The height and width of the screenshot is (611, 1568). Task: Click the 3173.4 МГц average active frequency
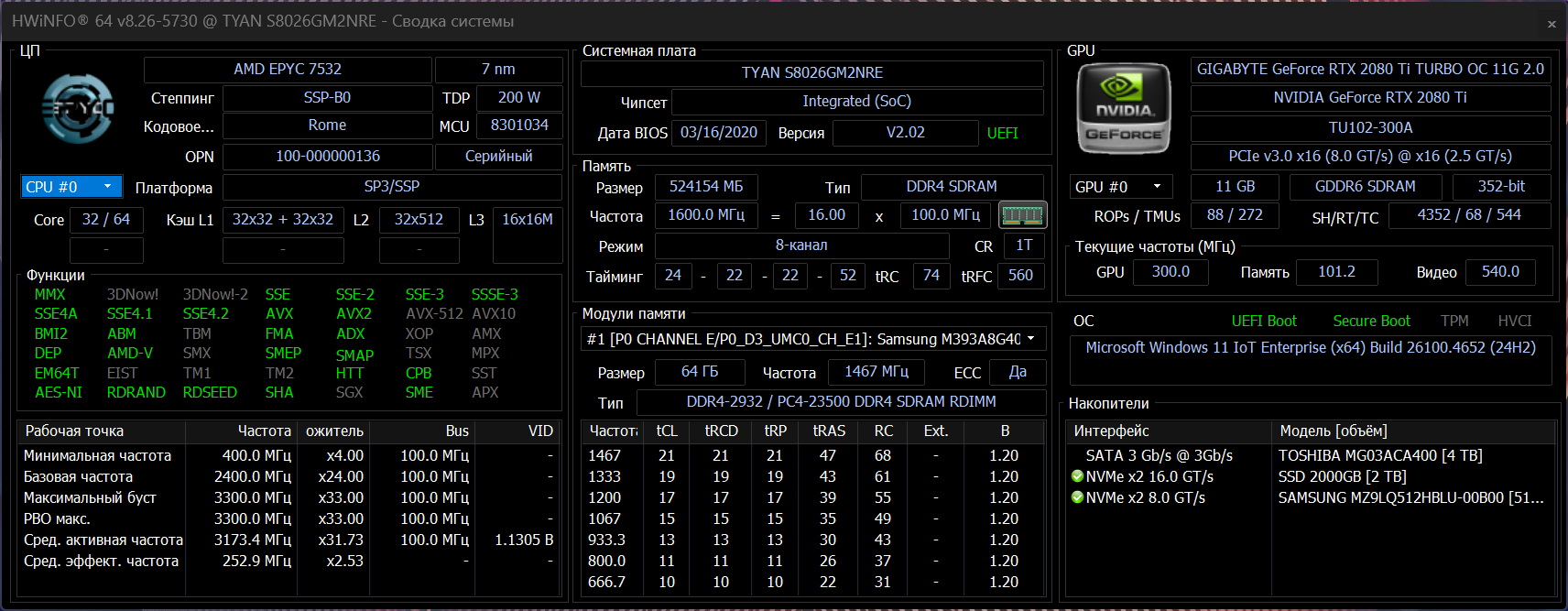253,540
